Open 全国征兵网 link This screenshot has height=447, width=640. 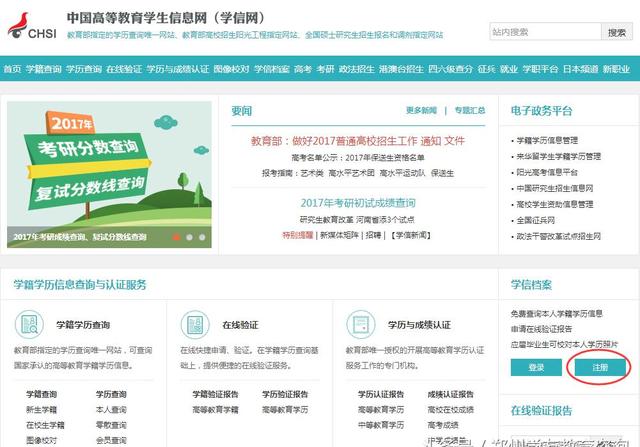pyautogui.click(x=536, y=220)
